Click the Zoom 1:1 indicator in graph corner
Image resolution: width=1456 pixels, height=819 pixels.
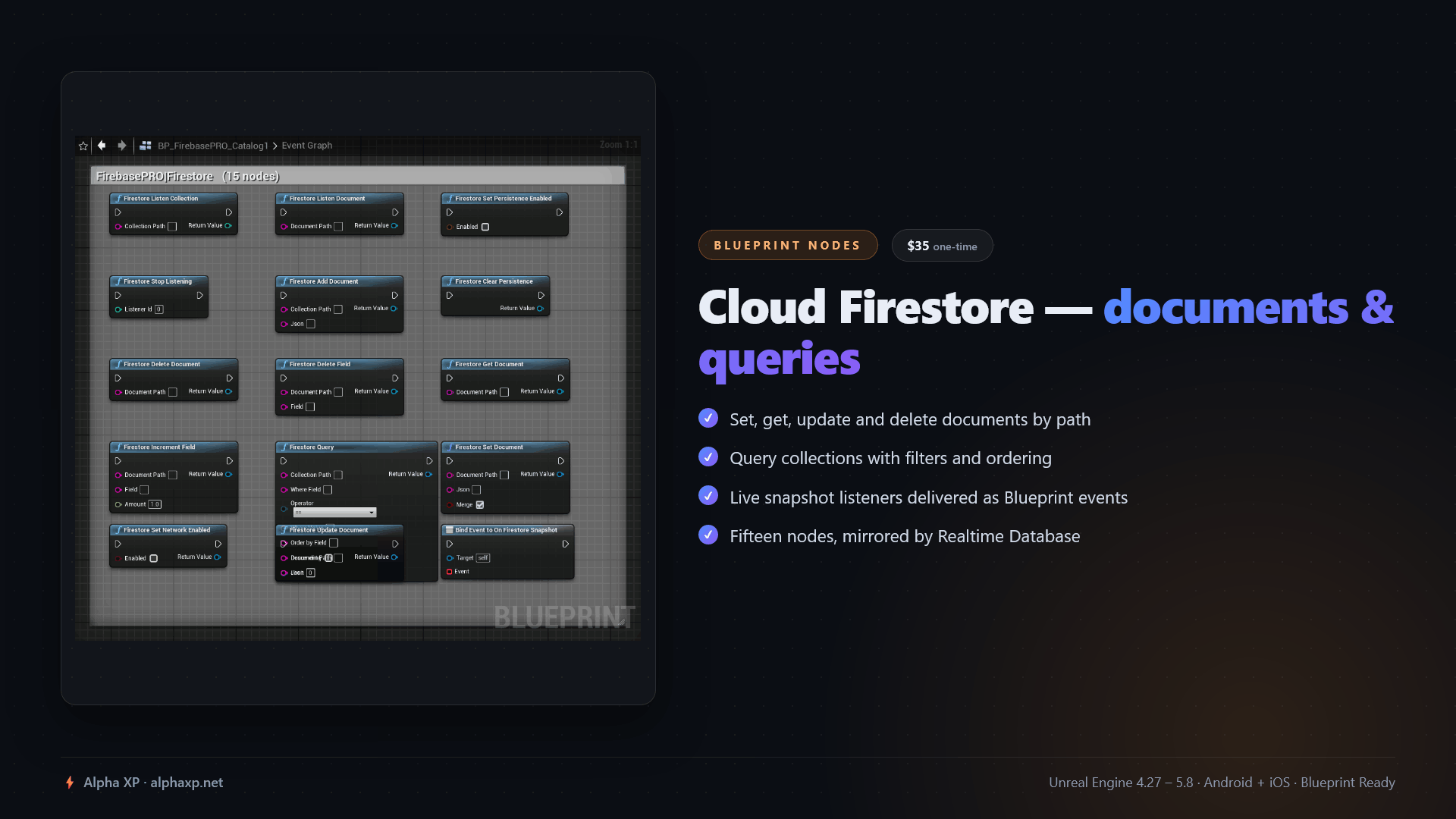point(619,145)
